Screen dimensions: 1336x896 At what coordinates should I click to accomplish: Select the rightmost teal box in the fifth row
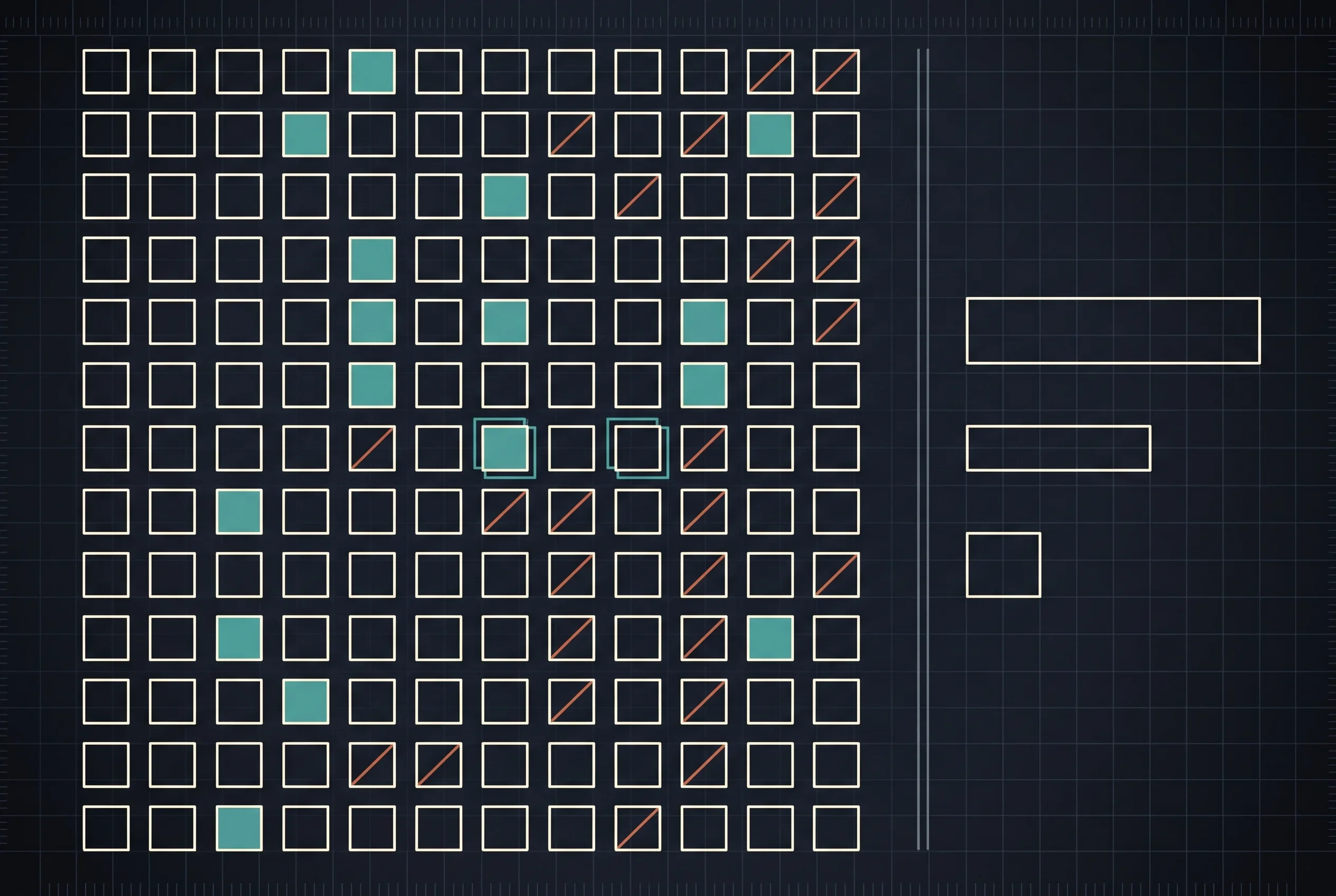click(x=704, y=322)
